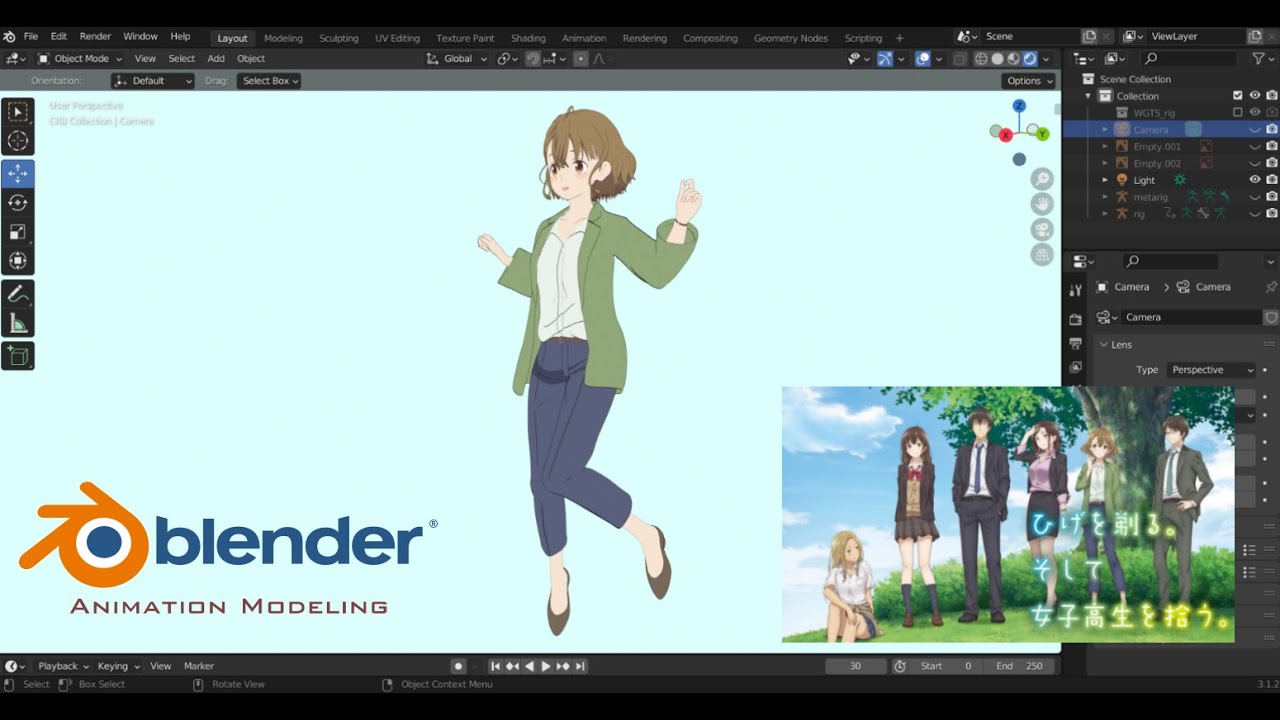Toggle camera view gizmo icon

[x=1043, y=229]
